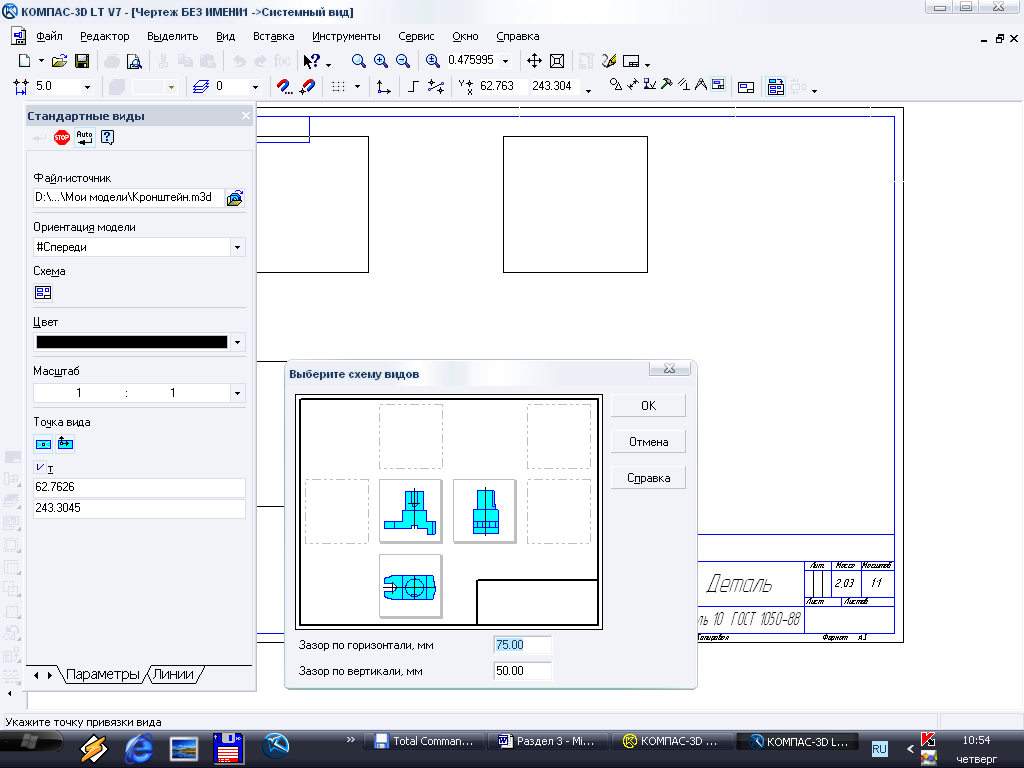Screen dimensions: 1024x768
Task: Select the hammer tool icon in toolbar
Action: tap(667, 84)
